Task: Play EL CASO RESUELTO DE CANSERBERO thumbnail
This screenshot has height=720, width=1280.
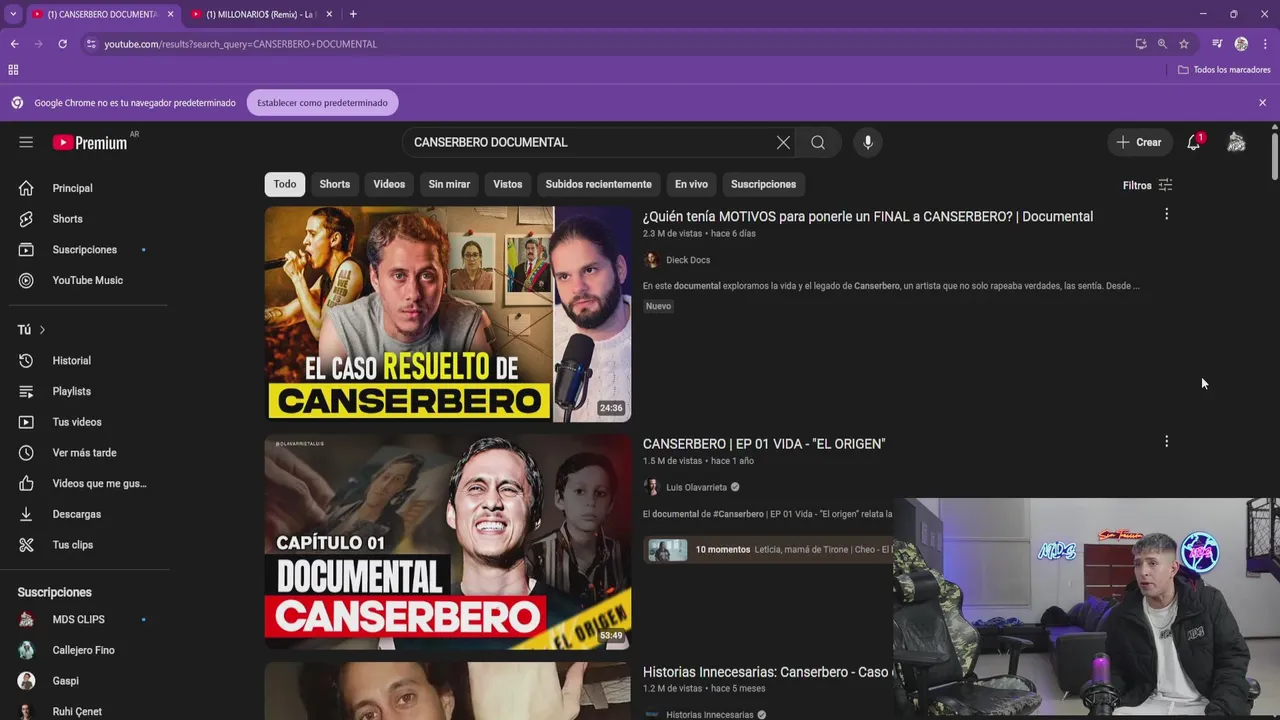Action: click(x=448, y=314)
